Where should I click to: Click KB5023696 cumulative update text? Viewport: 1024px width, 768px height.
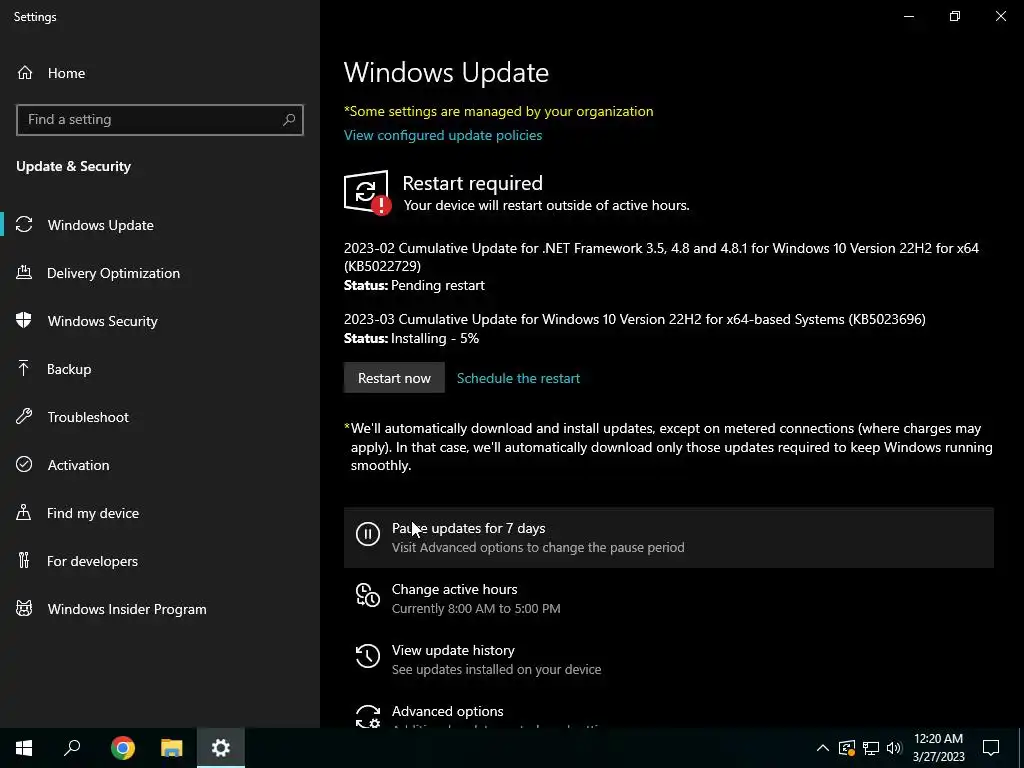coord(635,319)
